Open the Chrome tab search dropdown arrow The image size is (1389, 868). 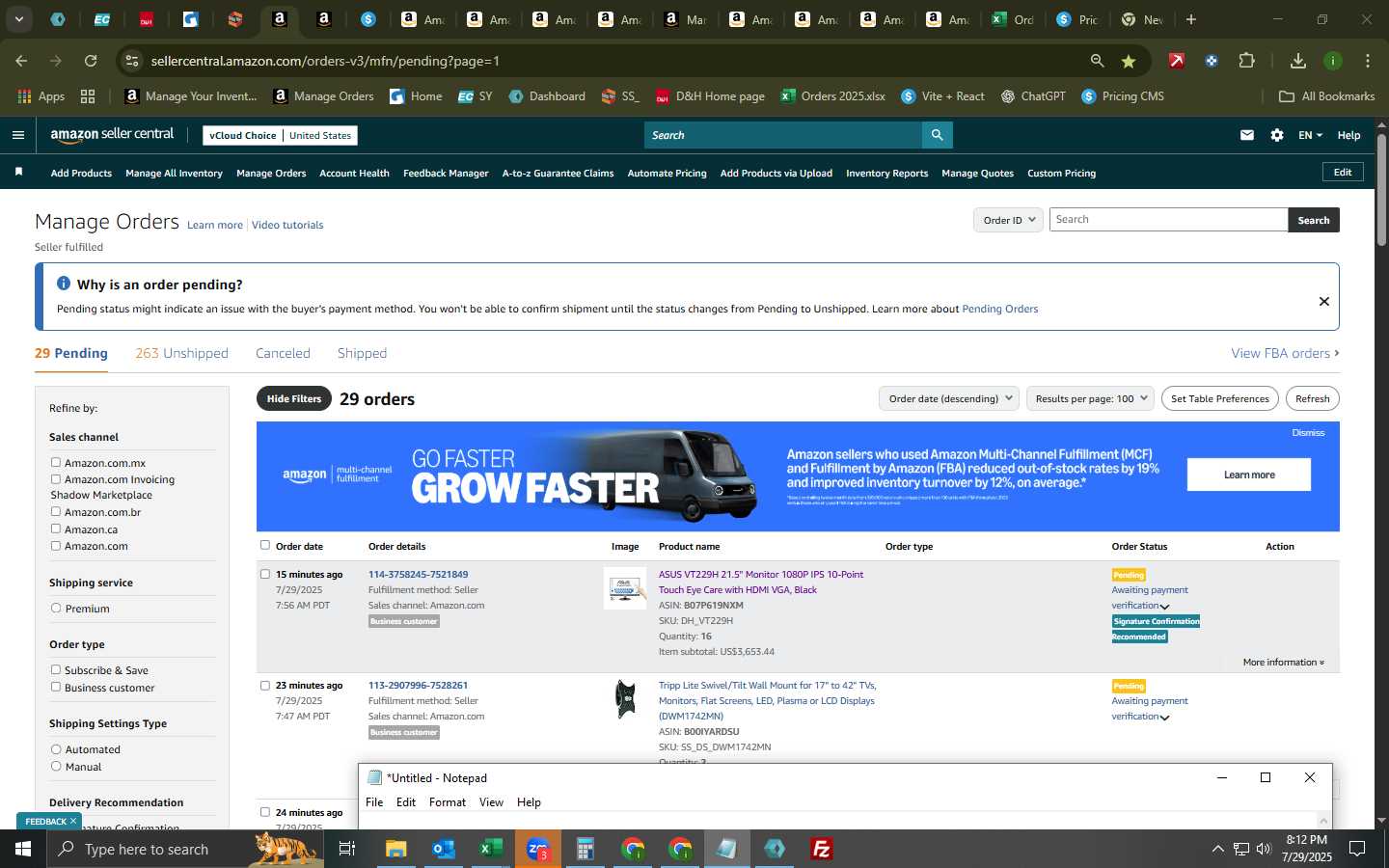tap(18, 19)
